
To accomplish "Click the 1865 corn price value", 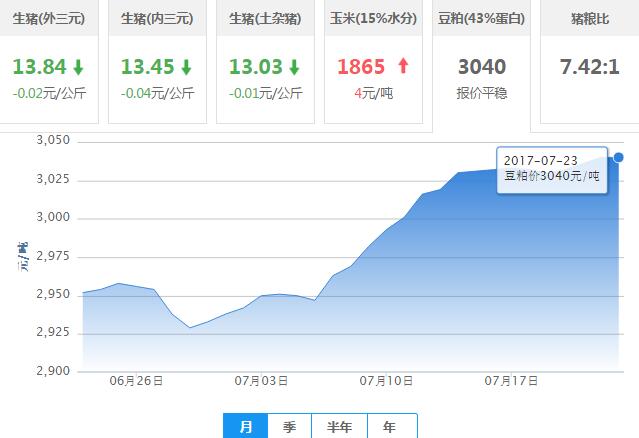I will click(361, 67).
